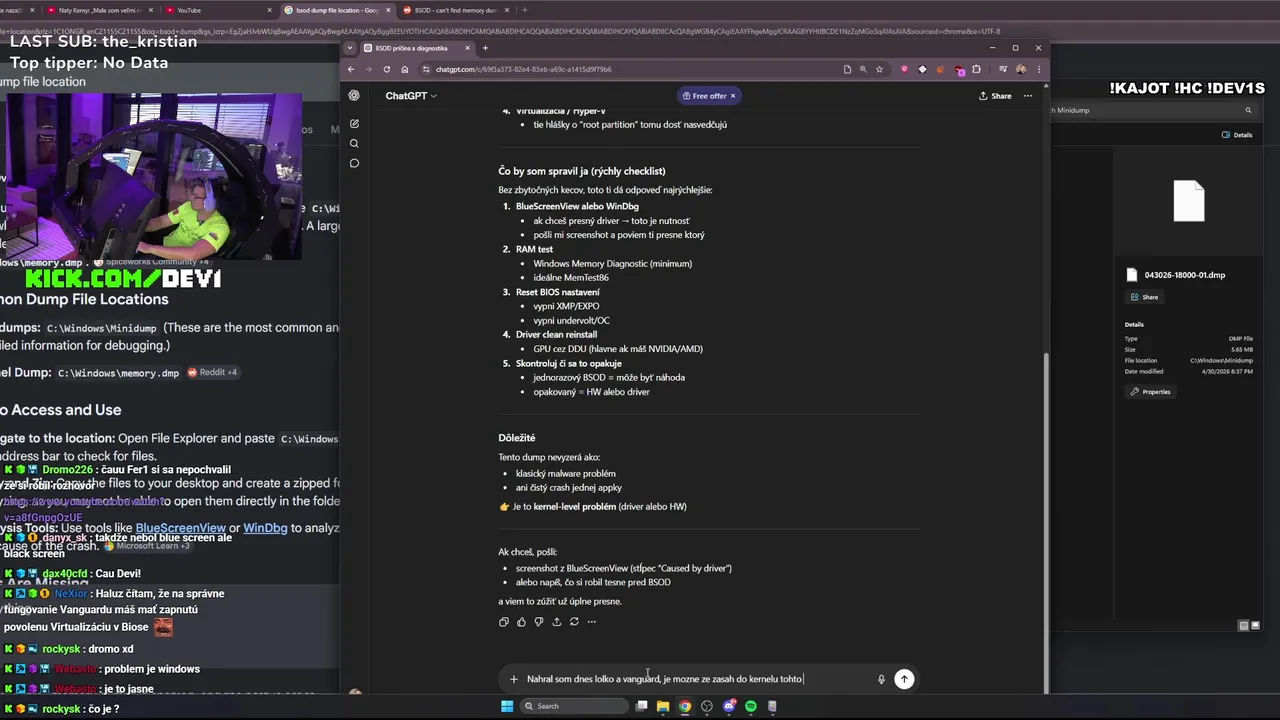Share the ChatGPT conversation
The height and width of the screenshot is (720, 1280).
995,96
